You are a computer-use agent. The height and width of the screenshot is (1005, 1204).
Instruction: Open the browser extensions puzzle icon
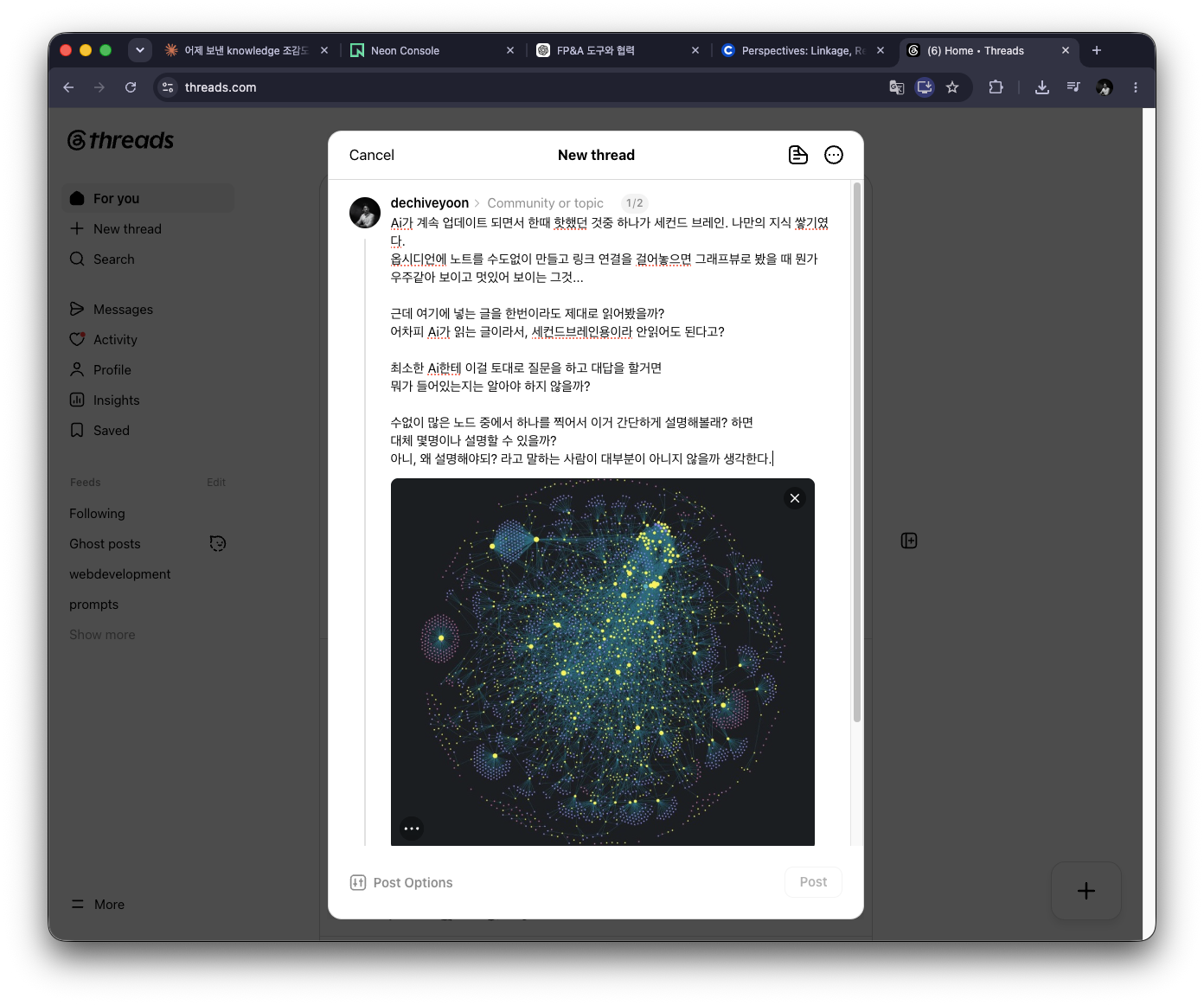pos(996,87)
